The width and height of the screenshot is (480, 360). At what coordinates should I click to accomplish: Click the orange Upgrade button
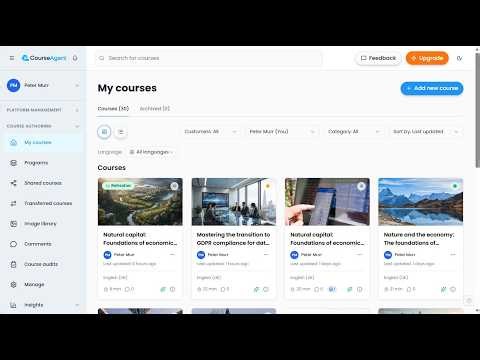427,58
